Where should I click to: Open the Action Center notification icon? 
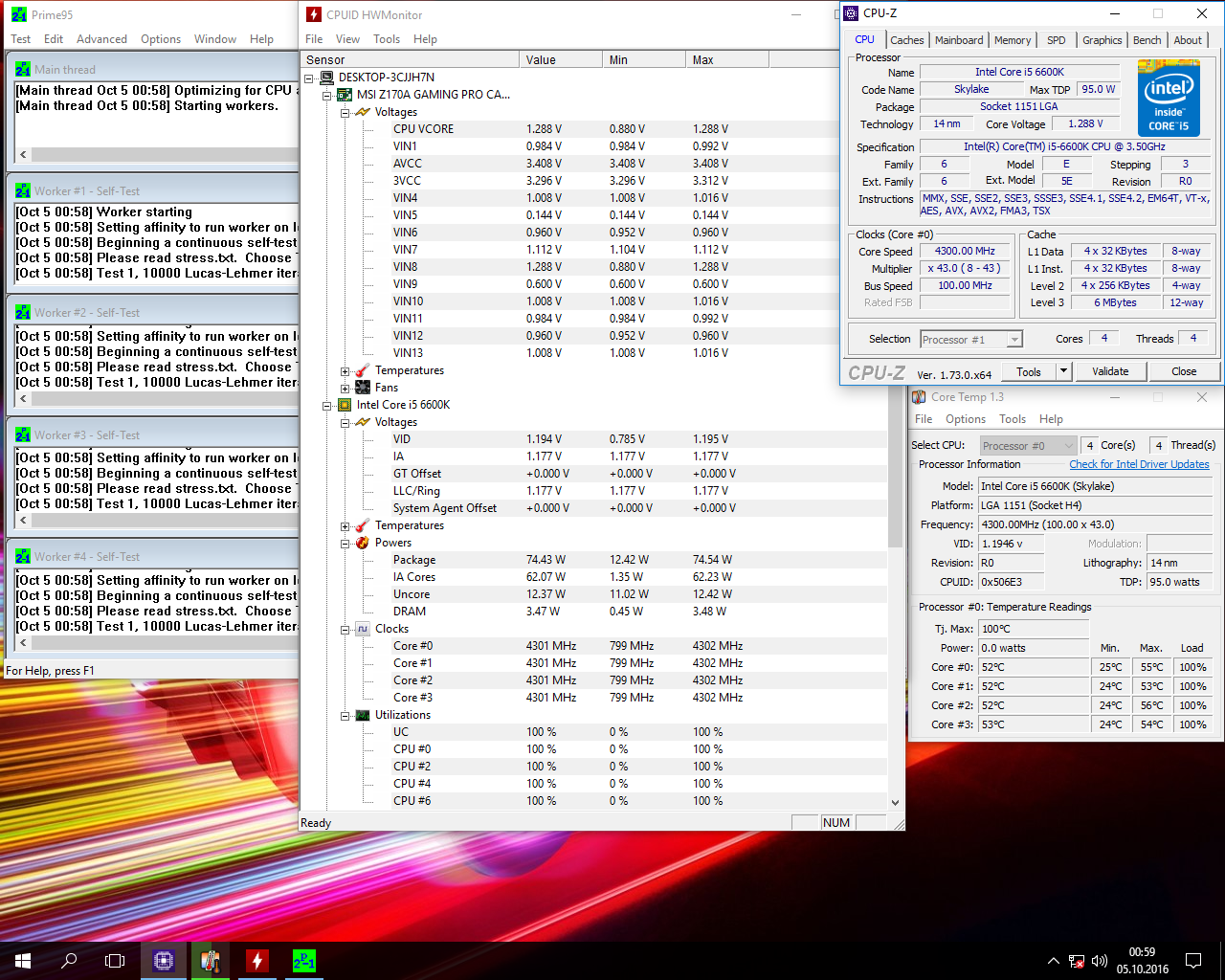pos(1193,961)
